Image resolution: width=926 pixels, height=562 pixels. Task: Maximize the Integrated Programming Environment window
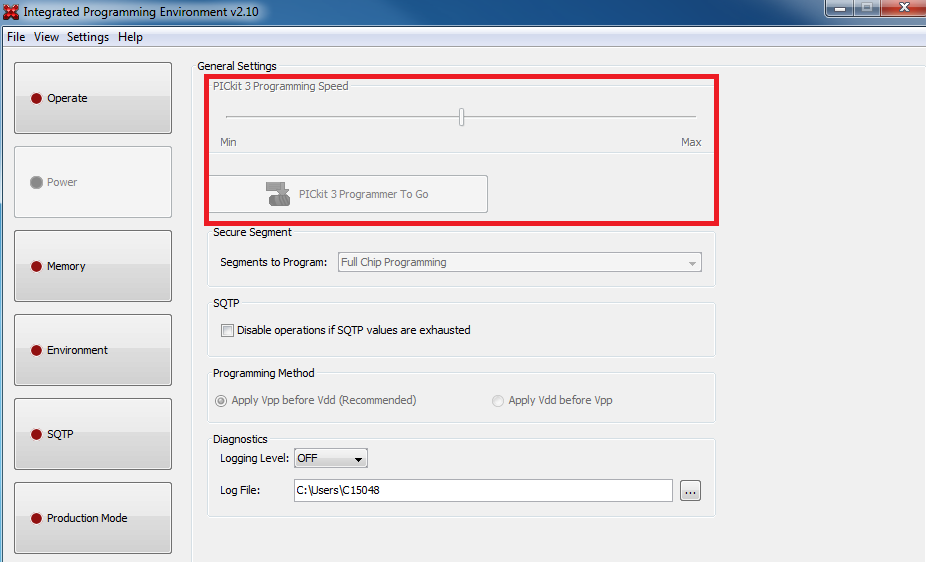867,8
